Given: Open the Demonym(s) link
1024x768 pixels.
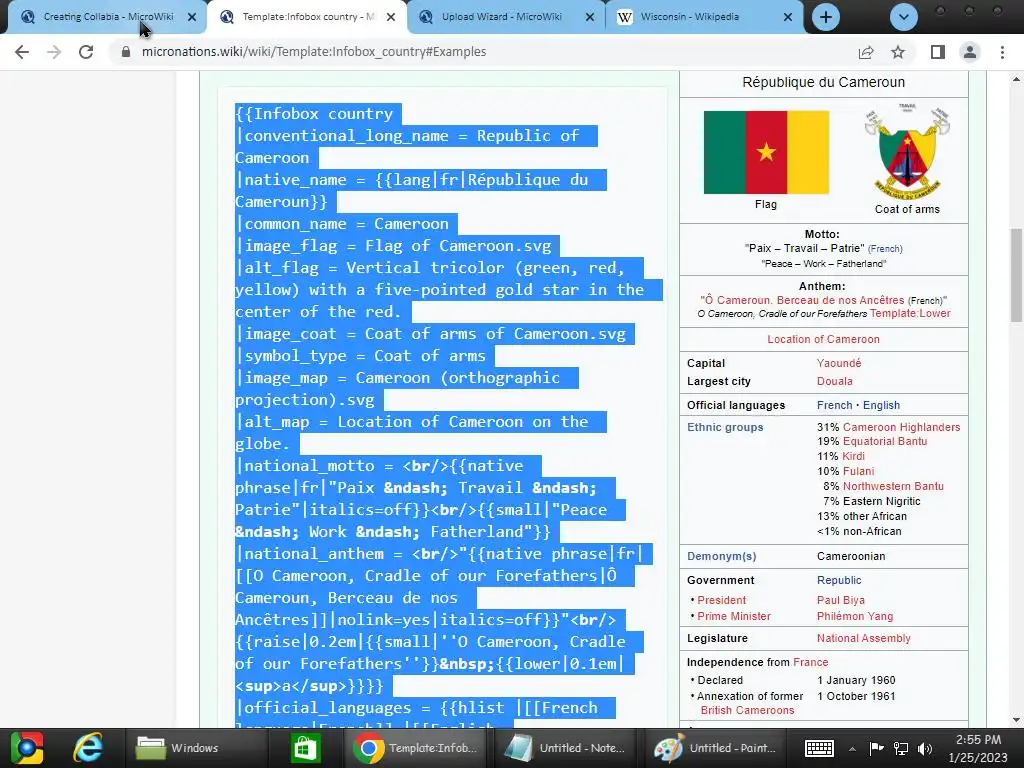Looking at the screenshot, I should point(721,556).
